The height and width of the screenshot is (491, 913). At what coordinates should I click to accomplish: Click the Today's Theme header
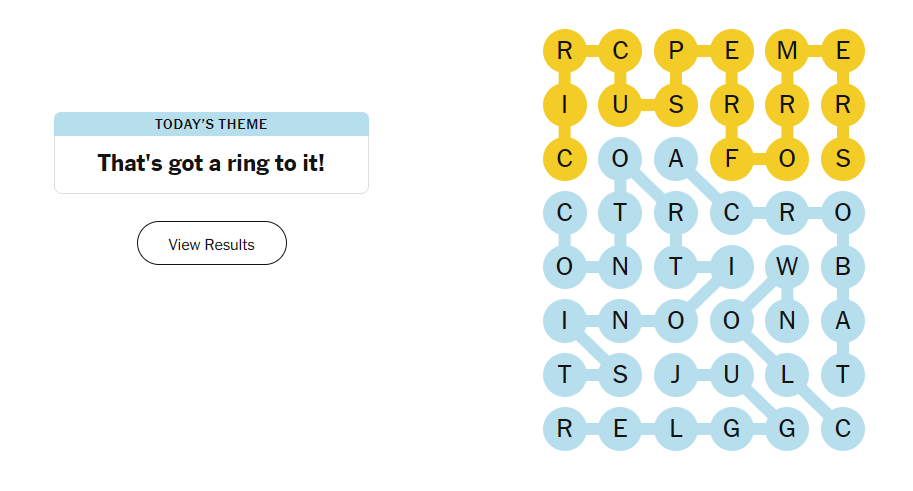[x=211, y=124]
